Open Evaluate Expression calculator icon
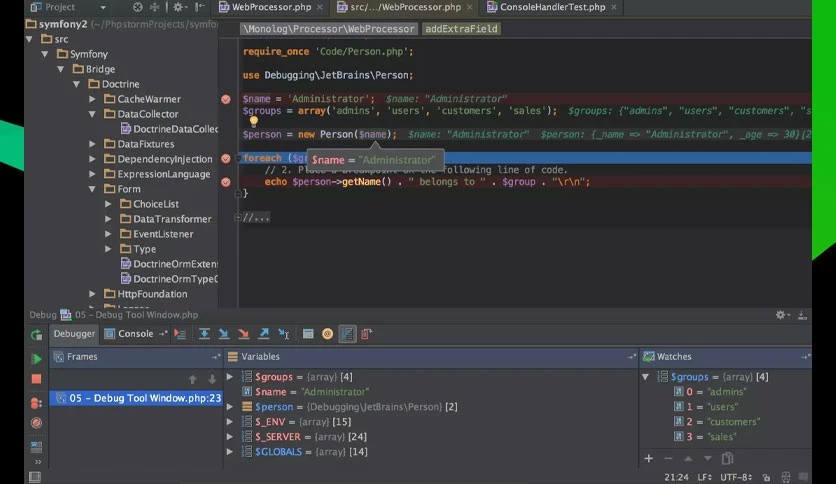Image resolution: width=836 pixels, height=484 pixels. click(x=308, y=334)
